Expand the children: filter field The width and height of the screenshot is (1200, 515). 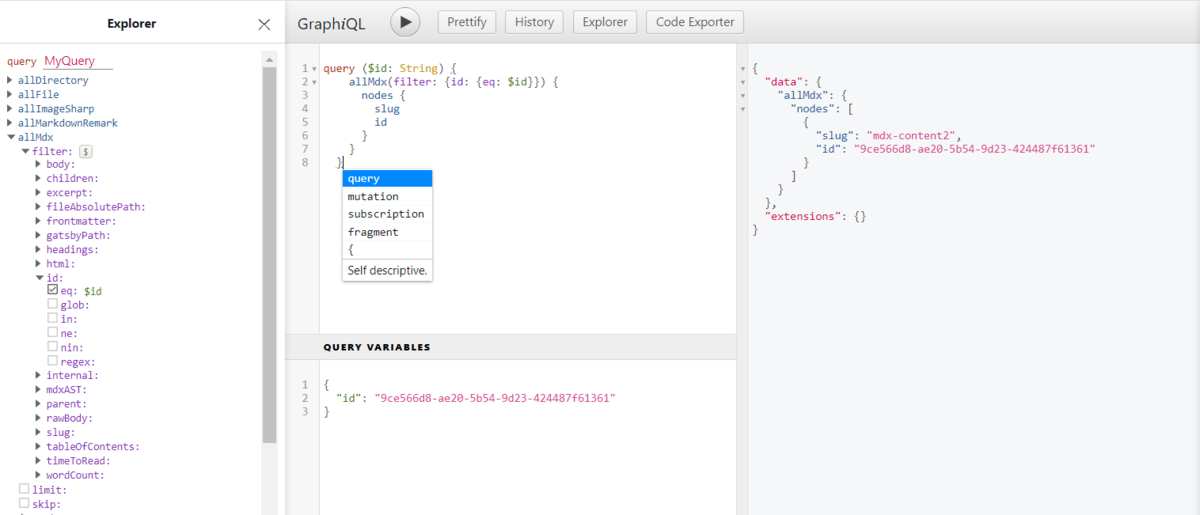[x=39, y=178]
